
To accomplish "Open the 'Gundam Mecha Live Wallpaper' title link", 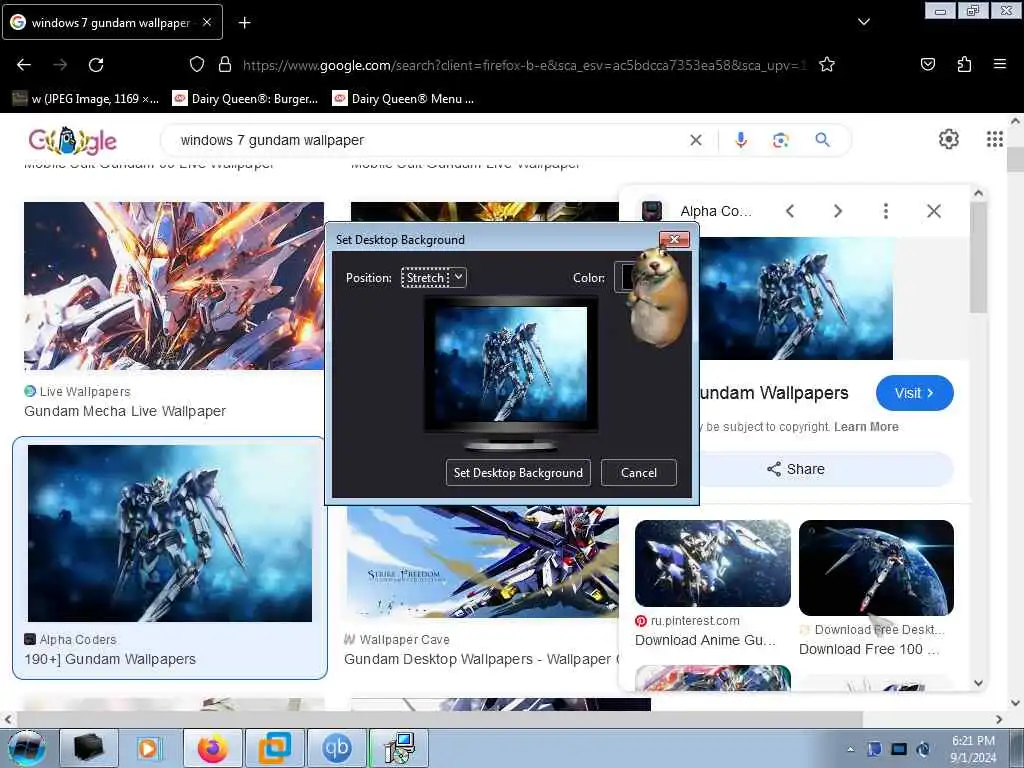I will [125, 411].
